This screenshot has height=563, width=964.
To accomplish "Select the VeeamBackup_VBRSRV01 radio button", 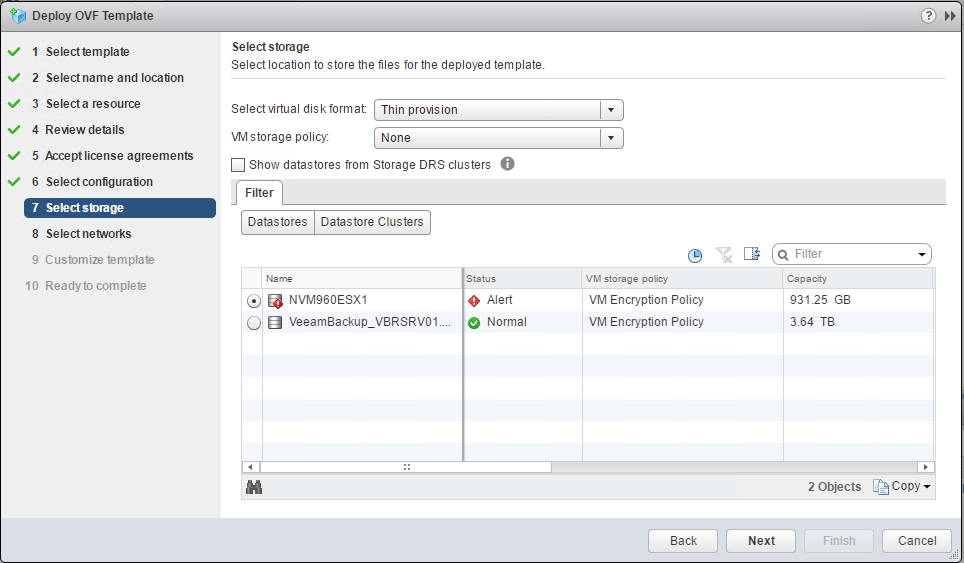I will tap(253, 323).
